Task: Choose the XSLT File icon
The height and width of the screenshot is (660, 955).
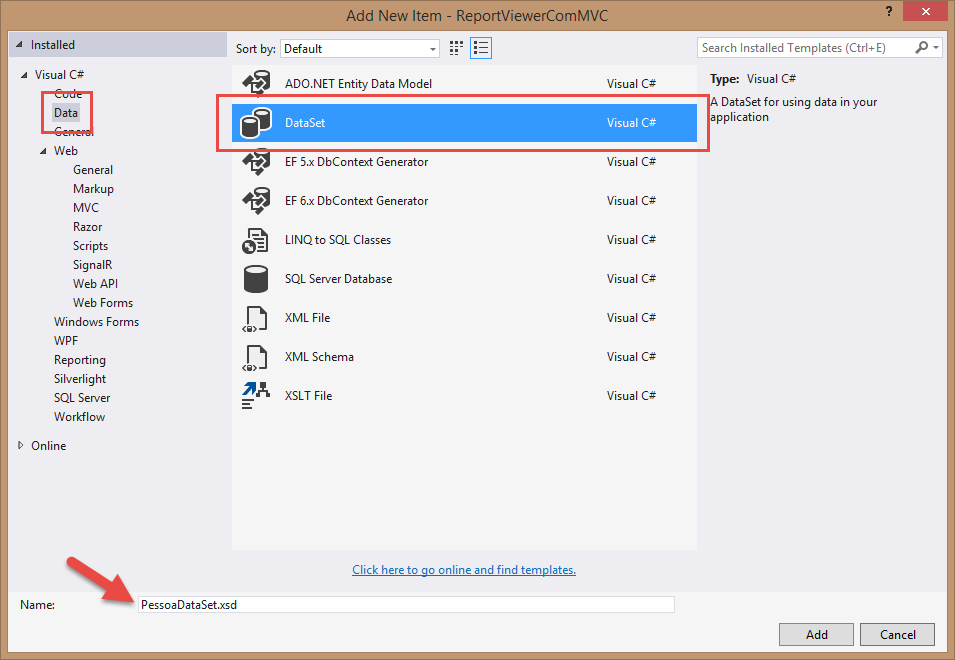Action: [x=255, y=396]
